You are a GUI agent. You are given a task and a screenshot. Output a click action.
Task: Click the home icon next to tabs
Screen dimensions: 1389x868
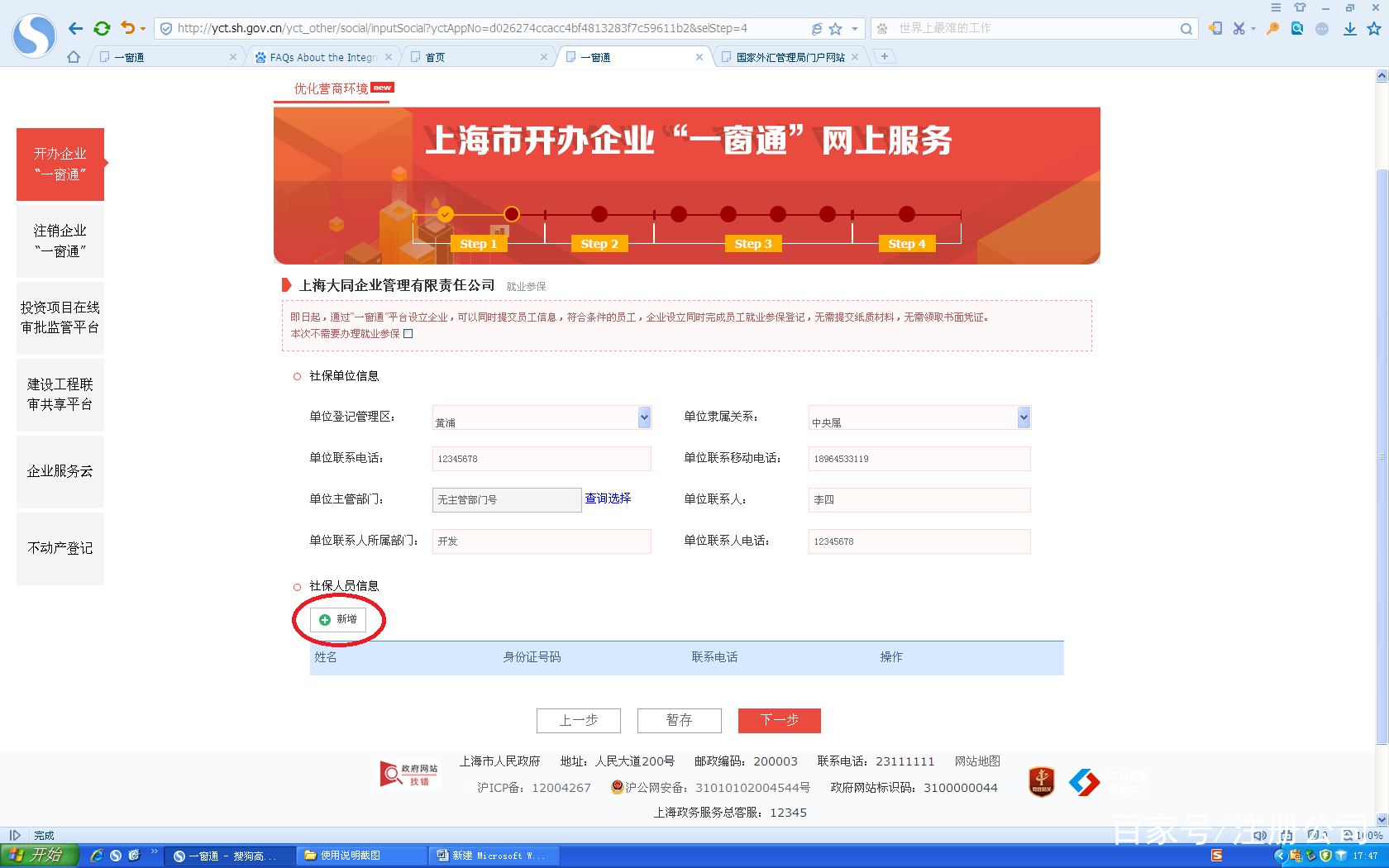pyautogui.click(x=73, y=56)
